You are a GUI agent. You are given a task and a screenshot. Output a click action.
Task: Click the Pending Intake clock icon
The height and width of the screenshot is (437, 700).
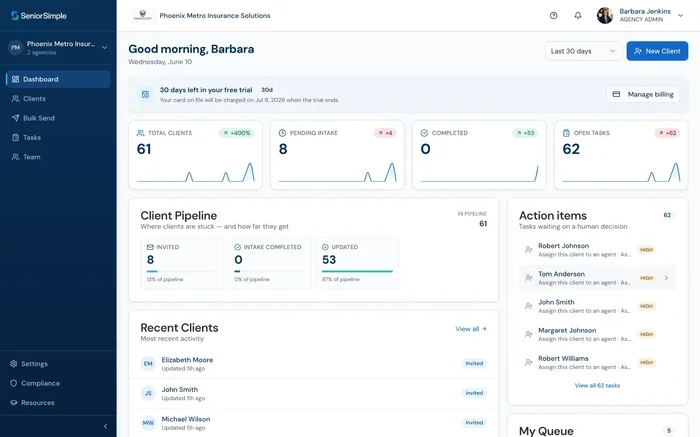pos(282,133)
